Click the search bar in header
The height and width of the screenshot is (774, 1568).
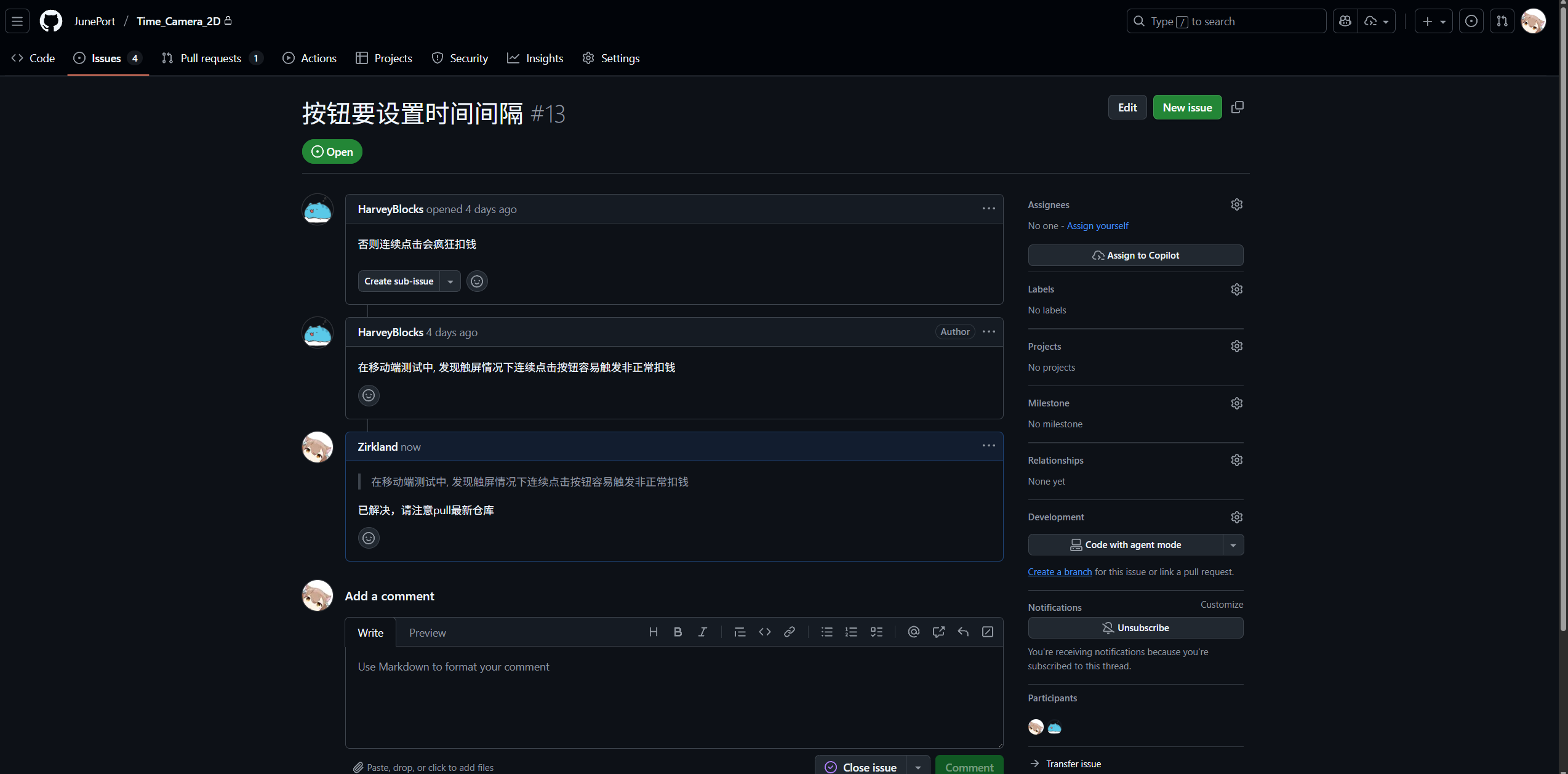point(1226,21)
